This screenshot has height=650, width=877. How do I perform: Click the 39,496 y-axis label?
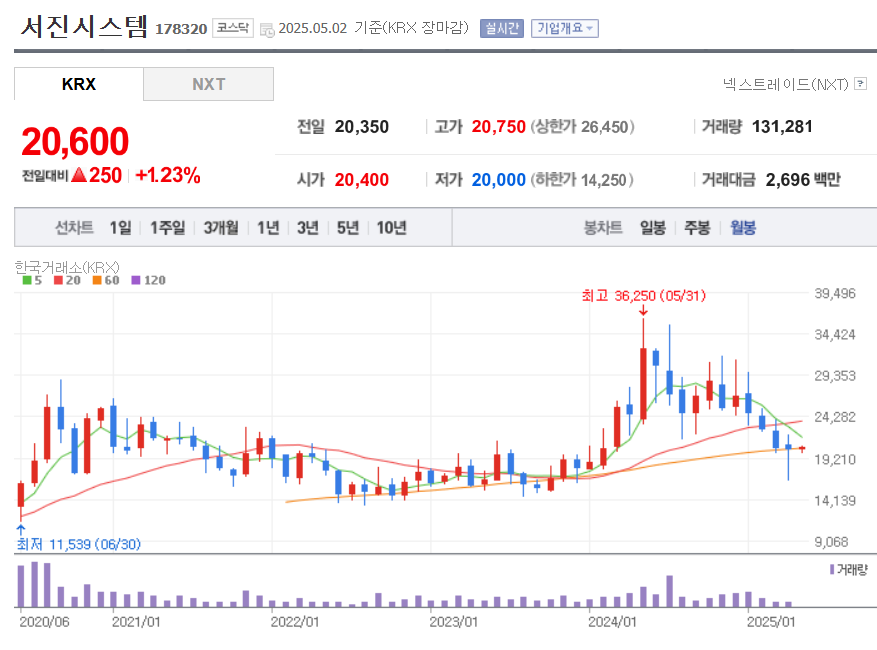point(834,293)
